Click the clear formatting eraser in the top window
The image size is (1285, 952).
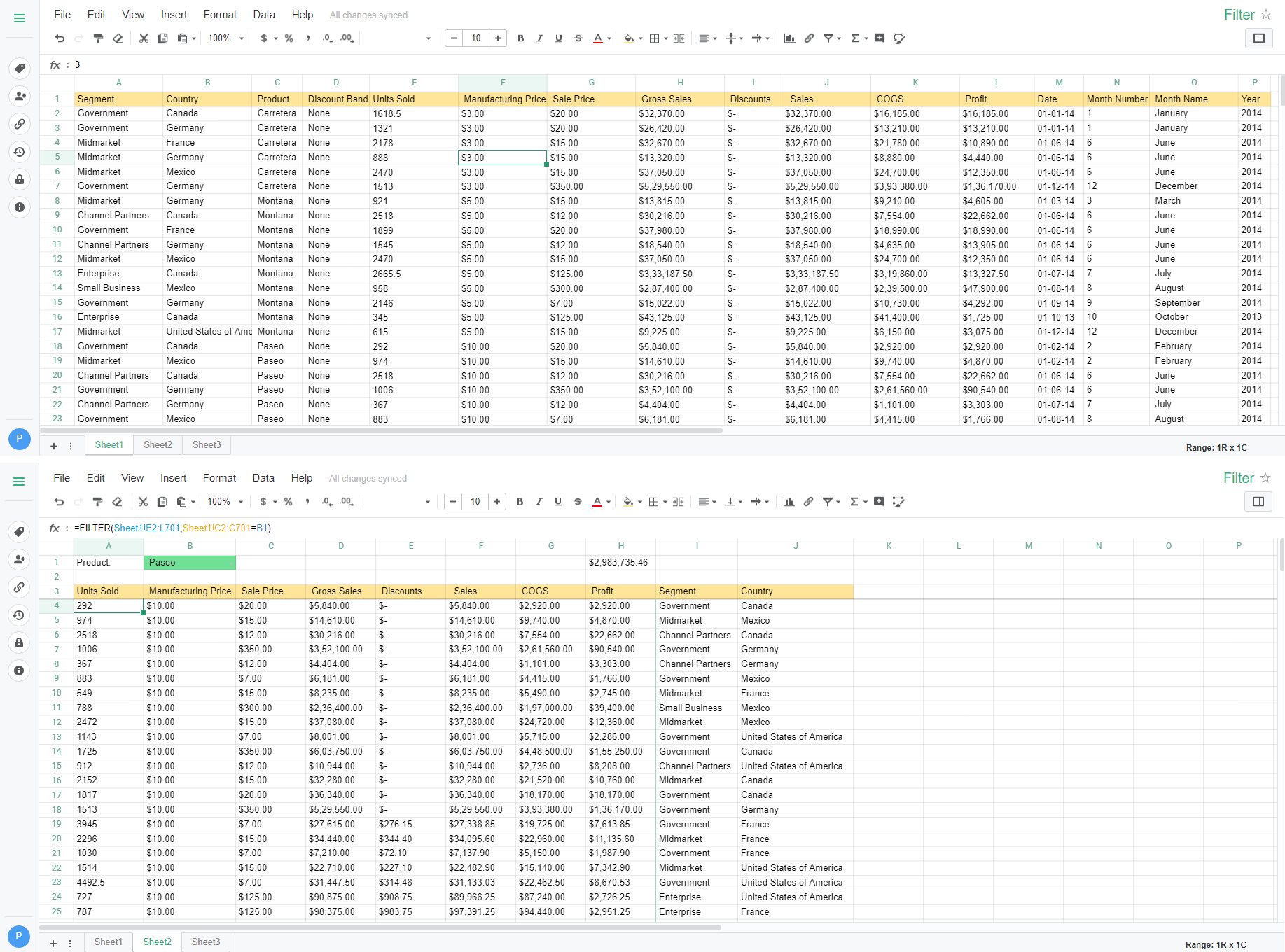coord(118,38)
